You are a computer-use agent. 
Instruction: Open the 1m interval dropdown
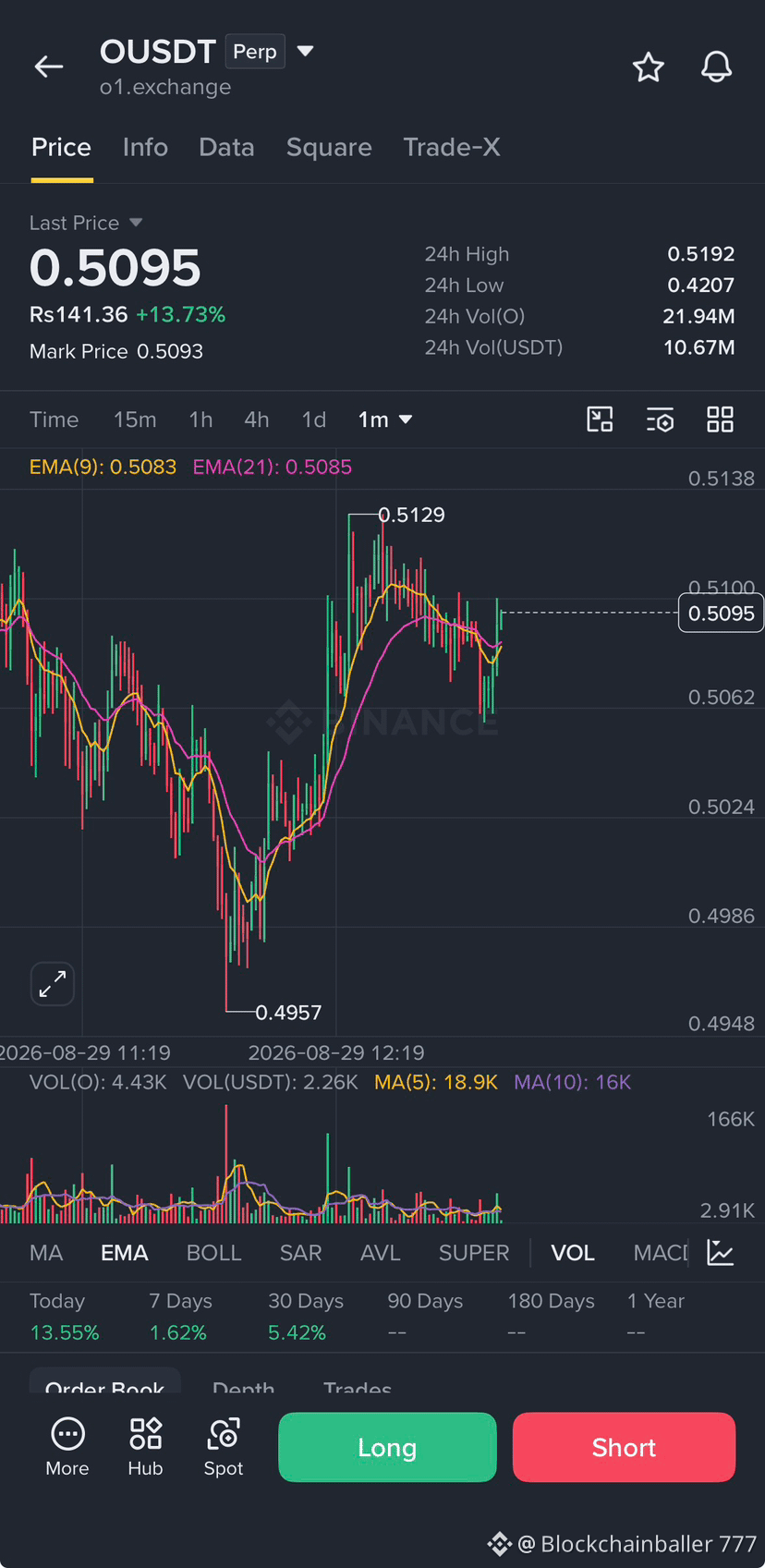(x=385, y=419)
